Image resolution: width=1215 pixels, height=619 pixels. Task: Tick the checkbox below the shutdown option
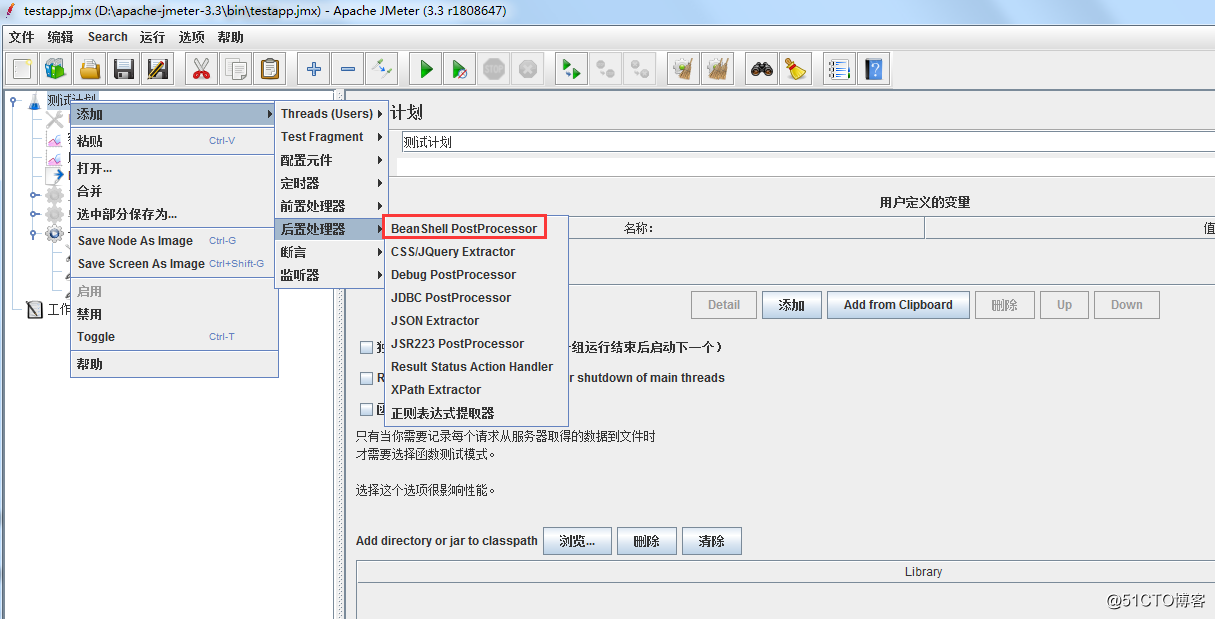(x=366, y=409)
